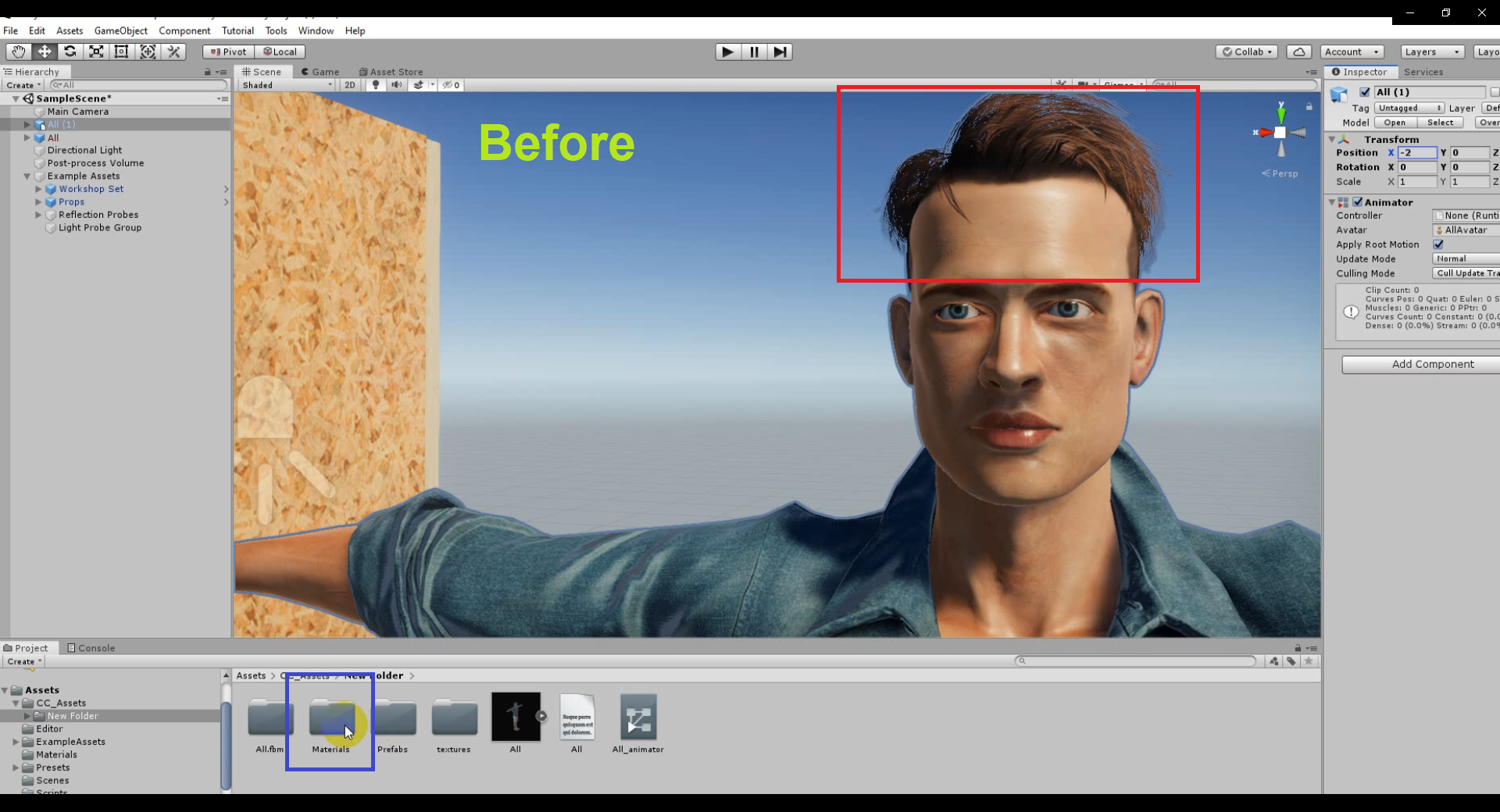1500x812 pixels.
Task: Open the Window menu
Action: 316,30
